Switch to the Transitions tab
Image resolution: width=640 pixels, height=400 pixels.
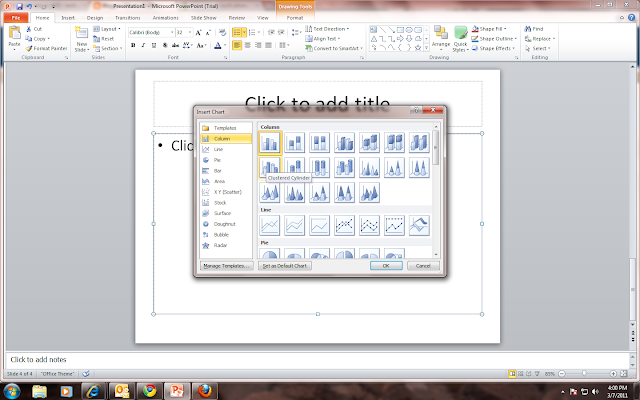[x=127, y=18]
